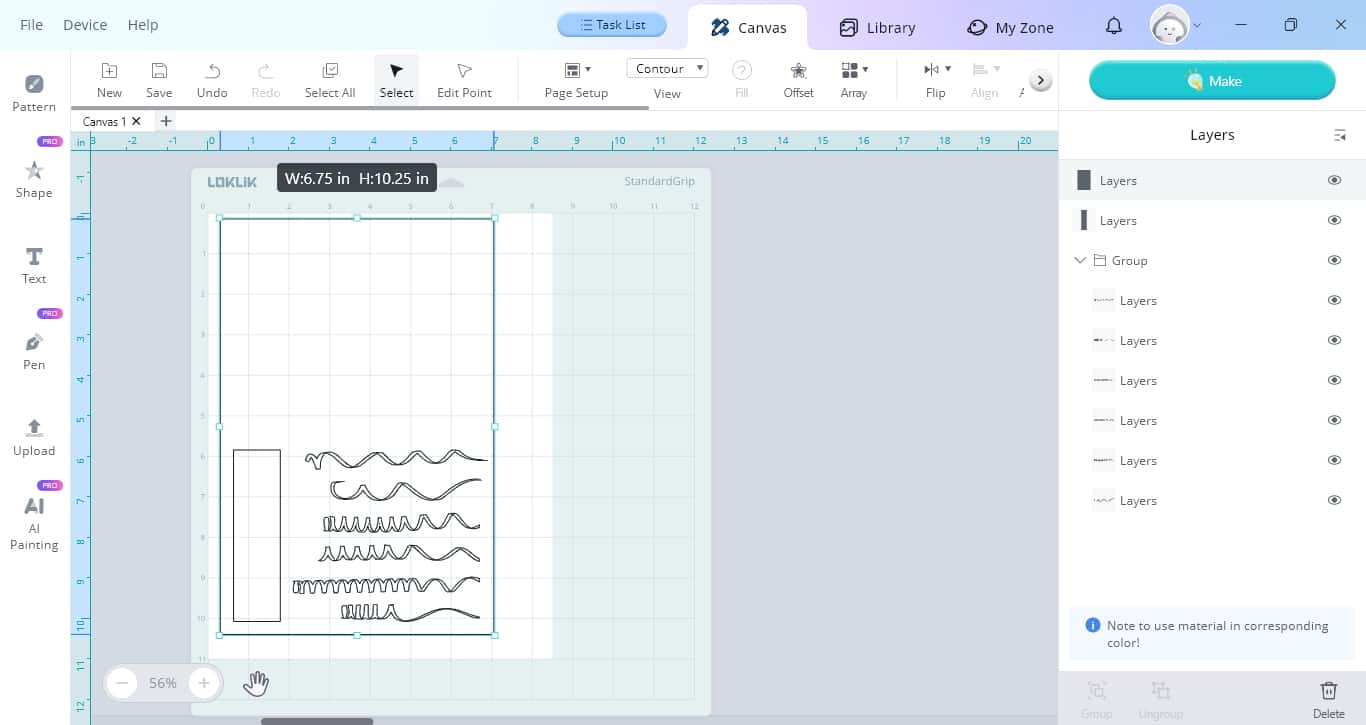Image resolution: width=1366 pixels, height=725 pixels.
Task: Expand the Array dropdown arrow
Action: click(x=865, y=69)
